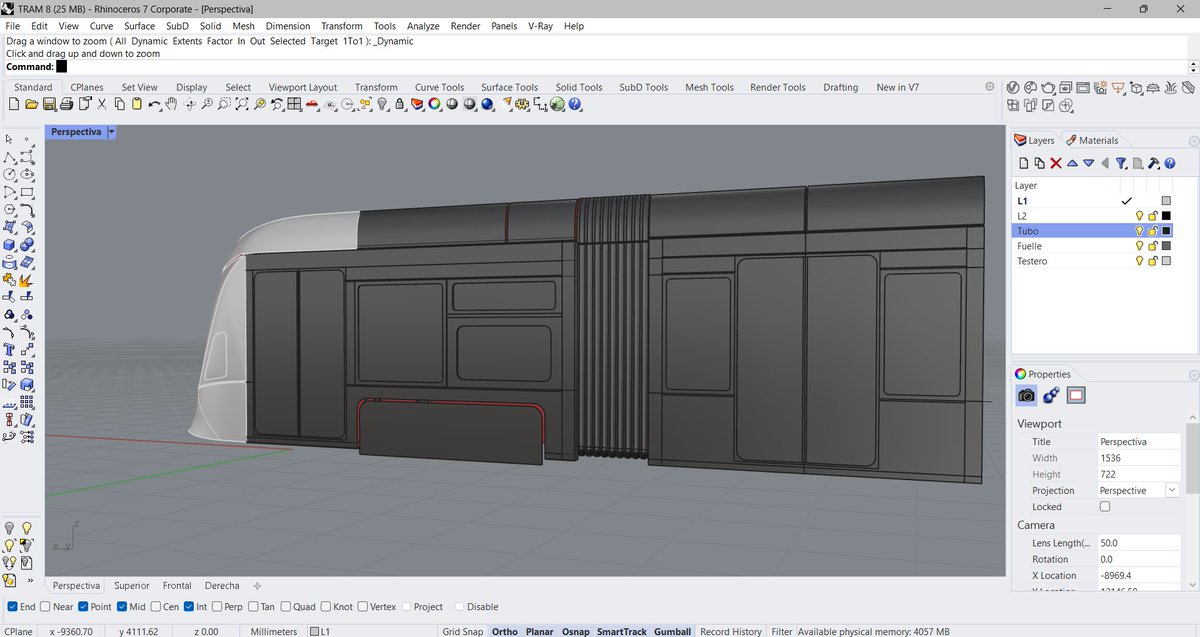Click the New layer icon
The width and height of the screenshot is (1200, 637).
(x=1023, y=163)
